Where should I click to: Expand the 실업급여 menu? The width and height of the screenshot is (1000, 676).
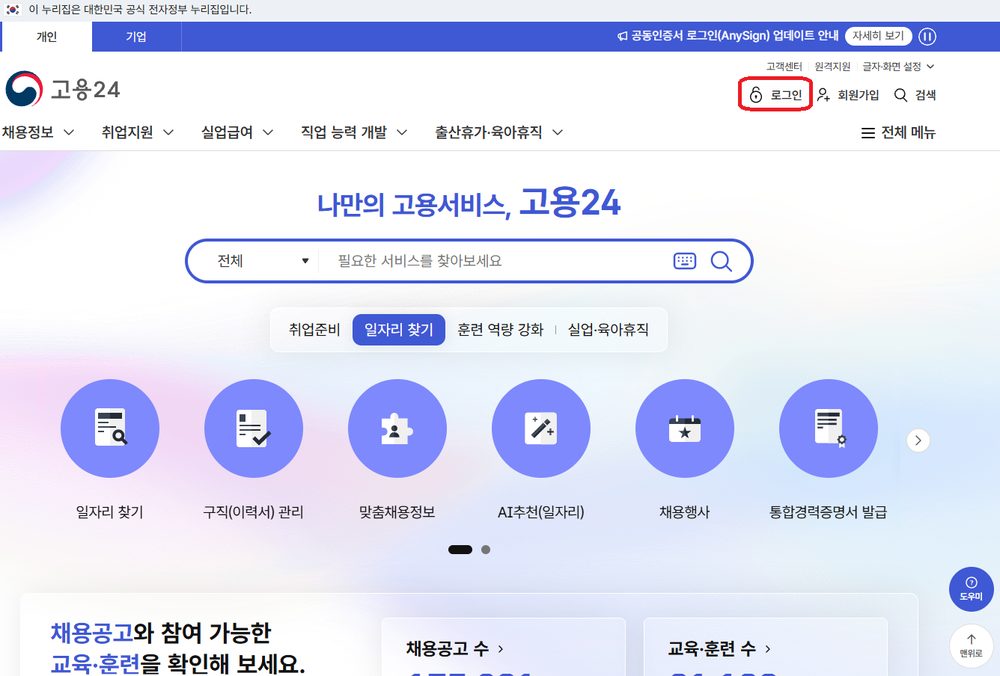[x=237, y=133]
